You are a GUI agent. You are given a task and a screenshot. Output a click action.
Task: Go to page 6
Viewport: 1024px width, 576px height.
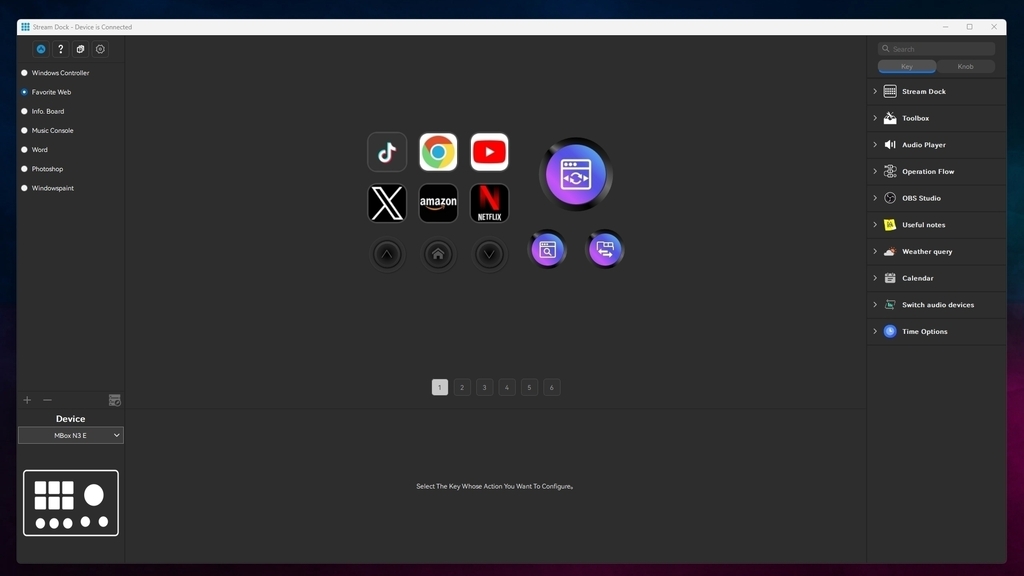click(552, 387)
